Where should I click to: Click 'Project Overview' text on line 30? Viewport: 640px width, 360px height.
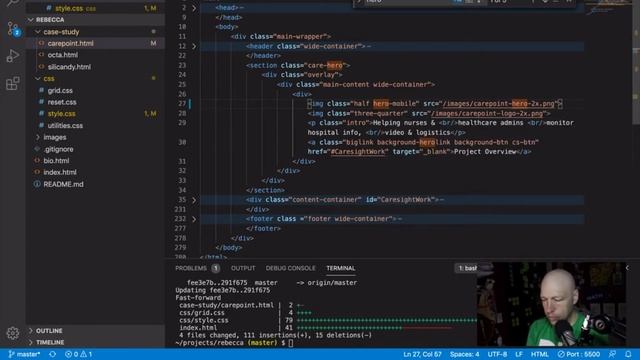coord(485,152)
